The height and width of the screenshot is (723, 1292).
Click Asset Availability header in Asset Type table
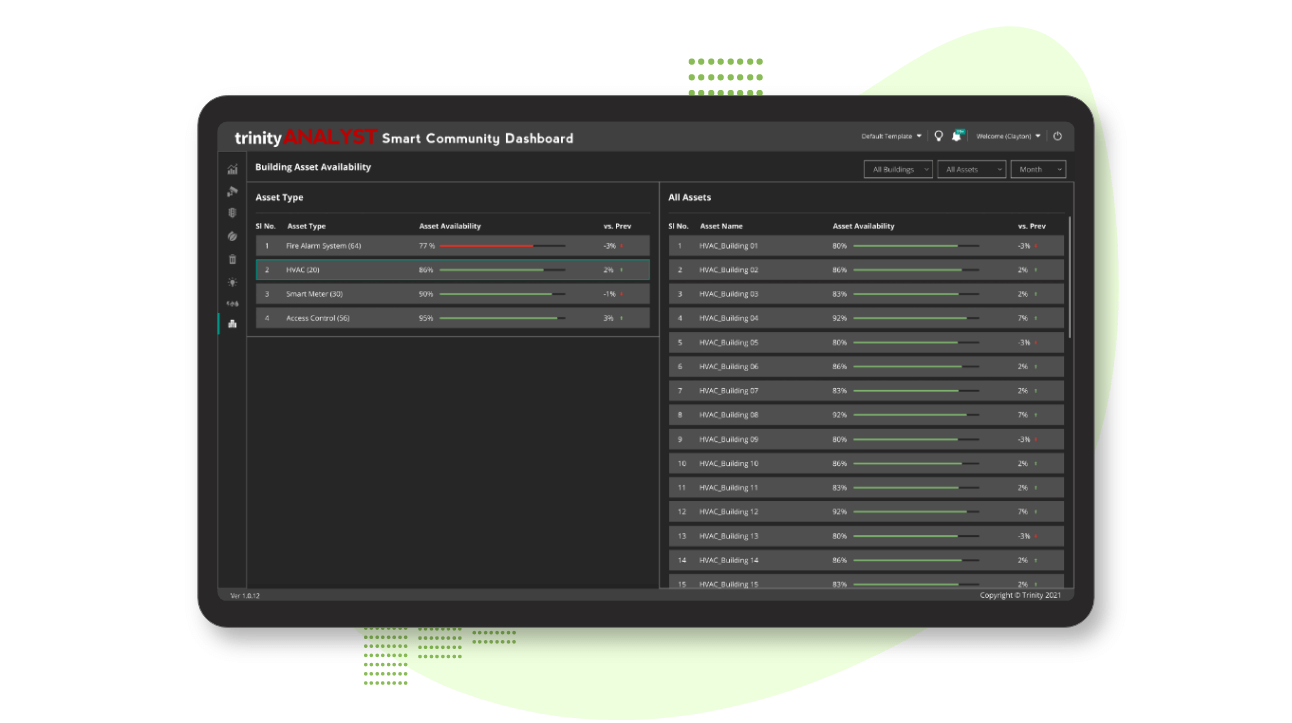[450, 226]
